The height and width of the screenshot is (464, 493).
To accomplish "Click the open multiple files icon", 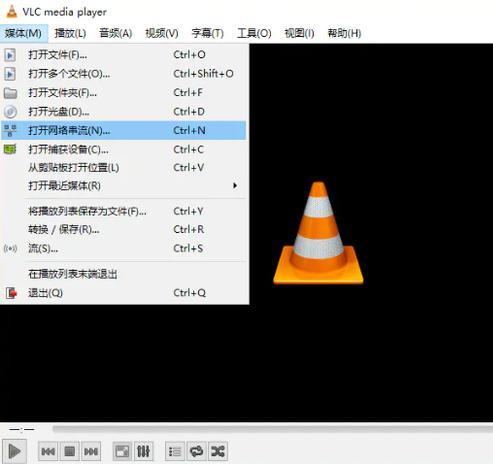I will (x=10, y=74).
